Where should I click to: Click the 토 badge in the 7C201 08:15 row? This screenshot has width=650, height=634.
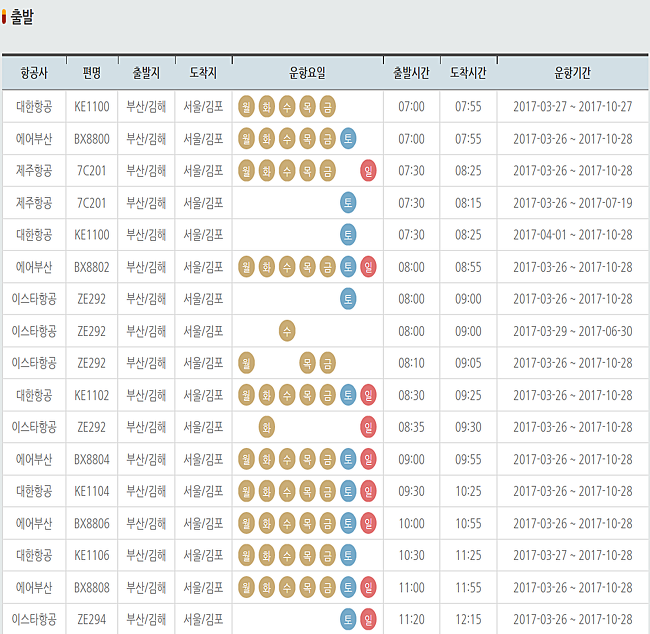[x=348, y=203]
